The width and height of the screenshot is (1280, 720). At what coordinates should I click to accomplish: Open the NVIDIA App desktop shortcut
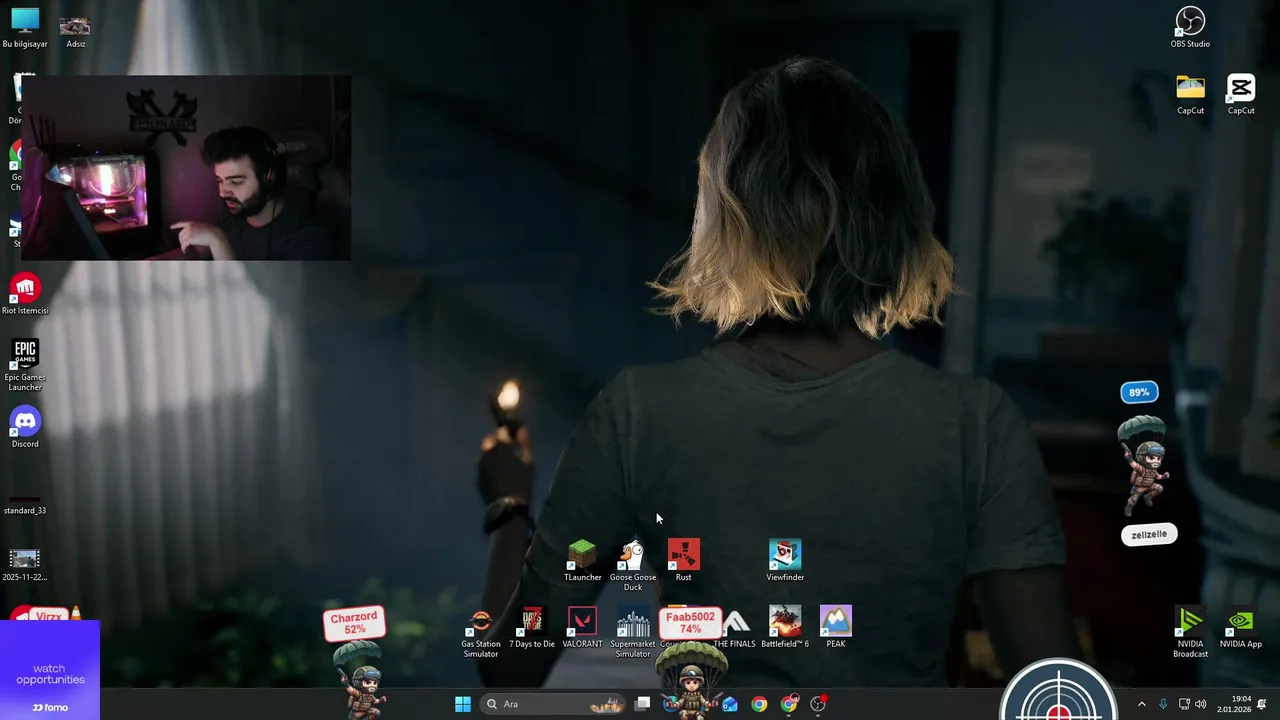coord(1240,627)
